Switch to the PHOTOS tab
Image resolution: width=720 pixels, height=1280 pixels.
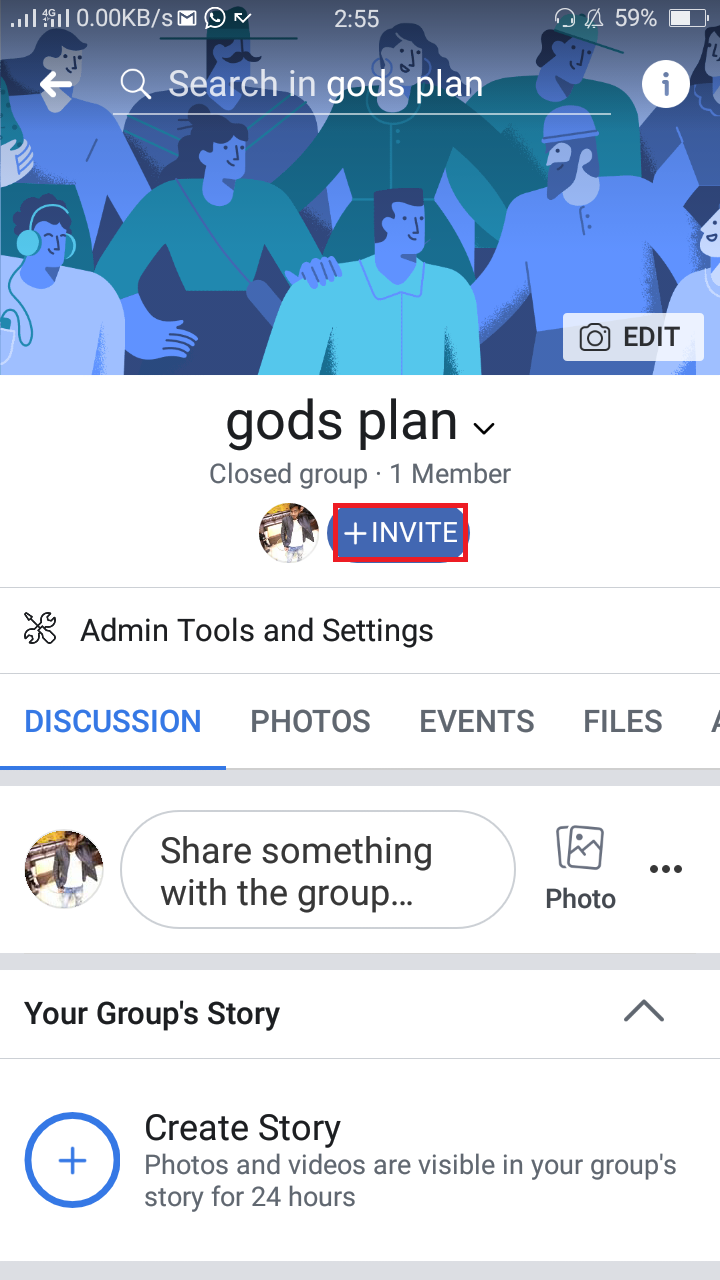[x=310, y=721]
